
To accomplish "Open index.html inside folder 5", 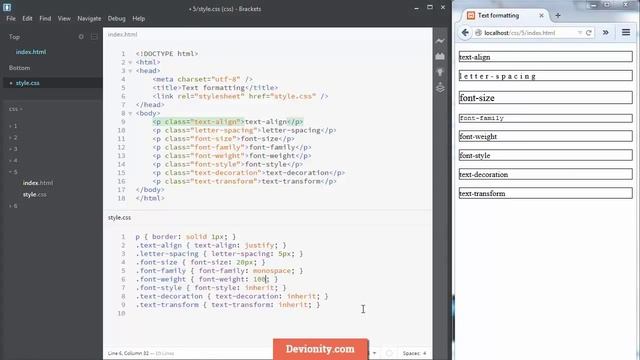I will pyautogui.click(x=38, y=183).
